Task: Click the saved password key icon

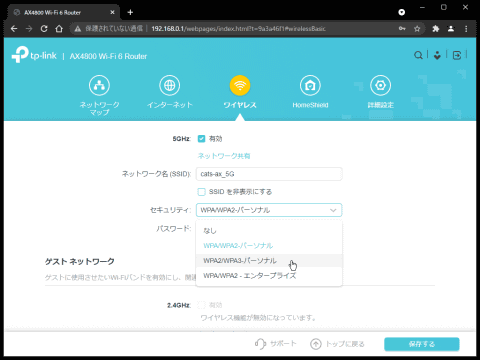Action: point(402,29)
